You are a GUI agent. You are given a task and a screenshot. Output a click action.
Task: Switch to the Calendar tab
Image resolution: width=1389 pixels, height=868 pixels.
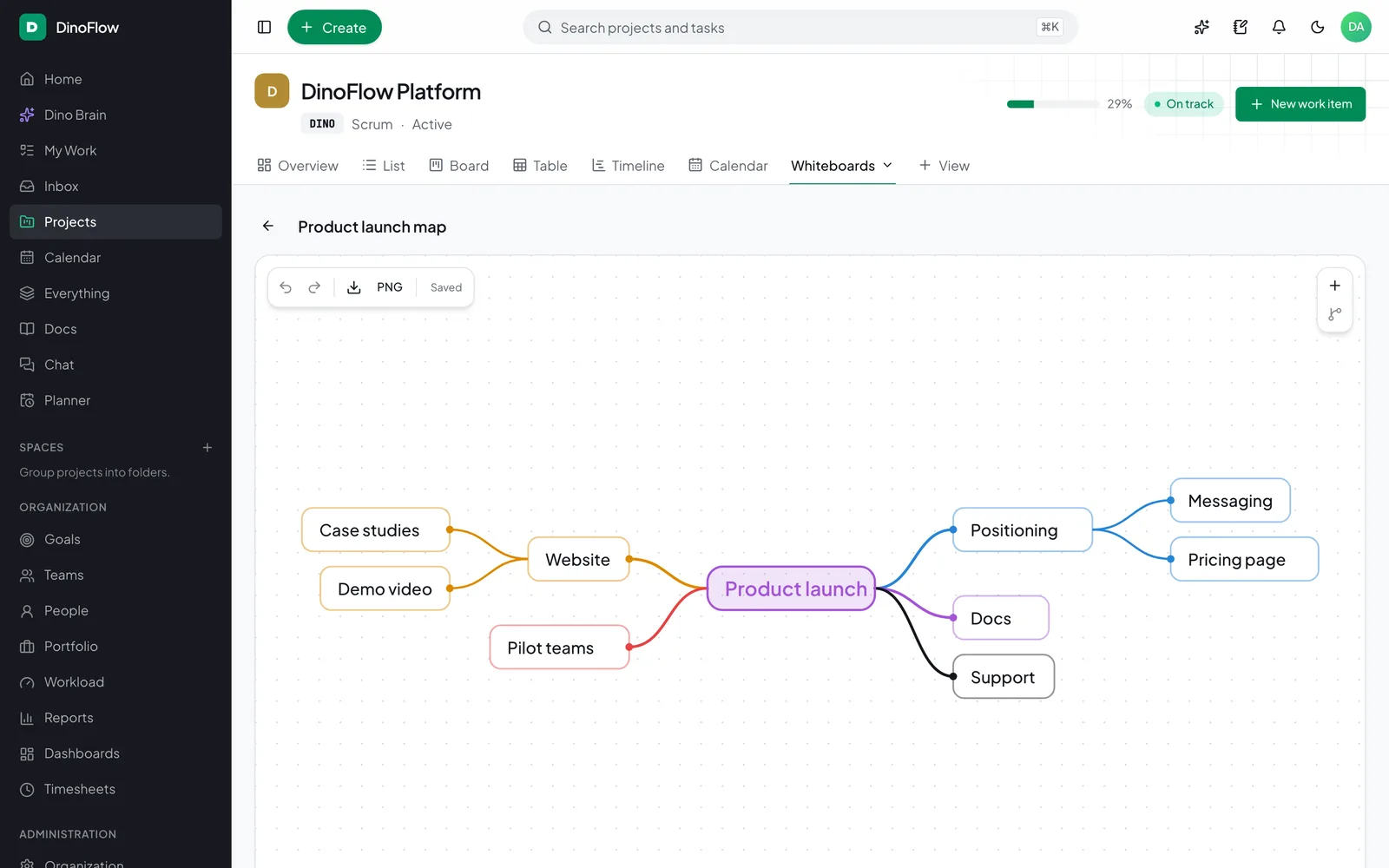728,166
